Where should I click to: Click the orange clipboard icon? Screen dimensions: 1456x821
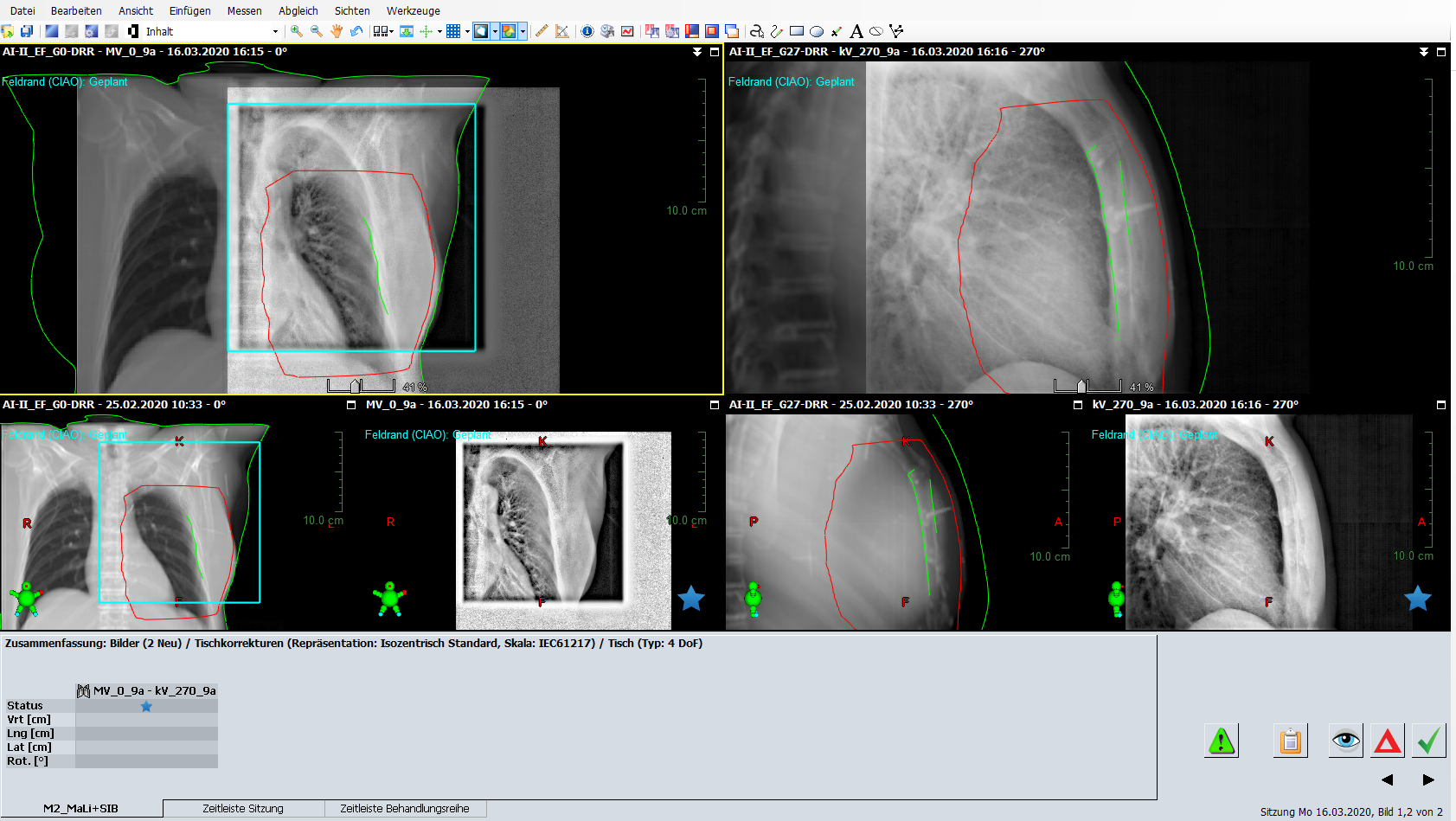click(1290, 741)
